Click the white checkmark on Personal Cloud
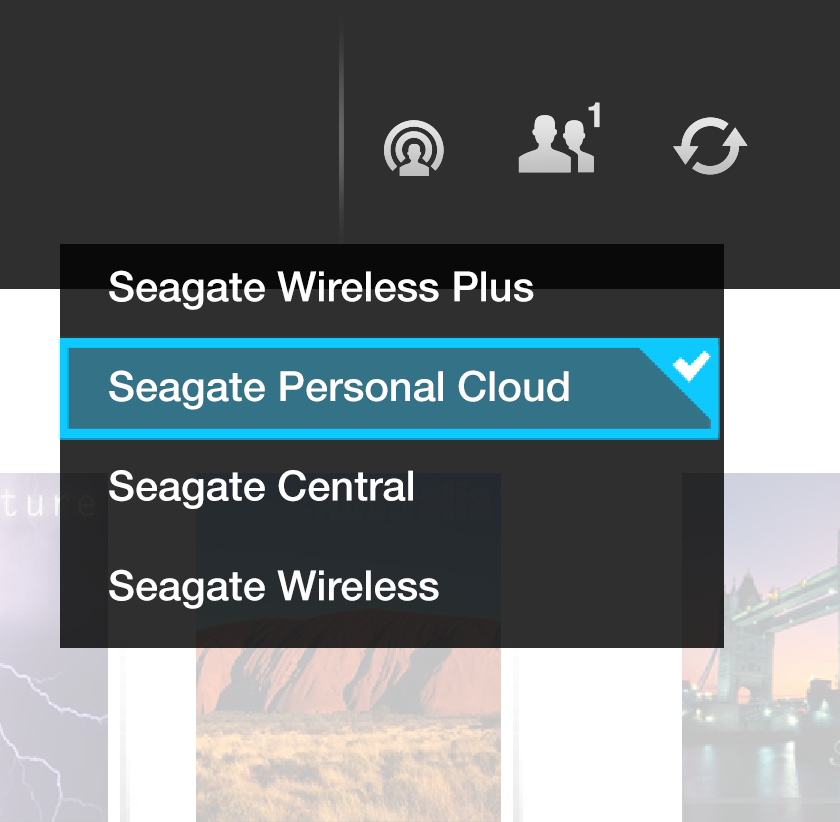 tap(691, 366)
